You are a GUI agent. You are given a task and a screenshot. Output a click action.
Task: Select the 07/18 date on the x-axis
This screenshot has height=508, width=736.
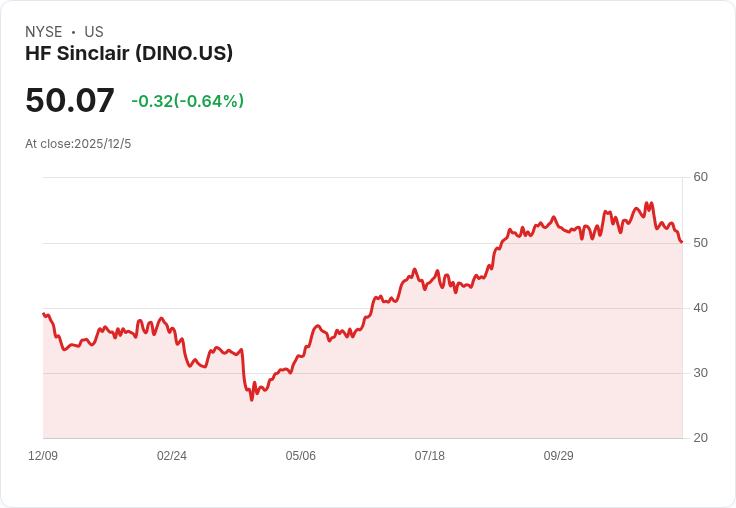[430, 456]
